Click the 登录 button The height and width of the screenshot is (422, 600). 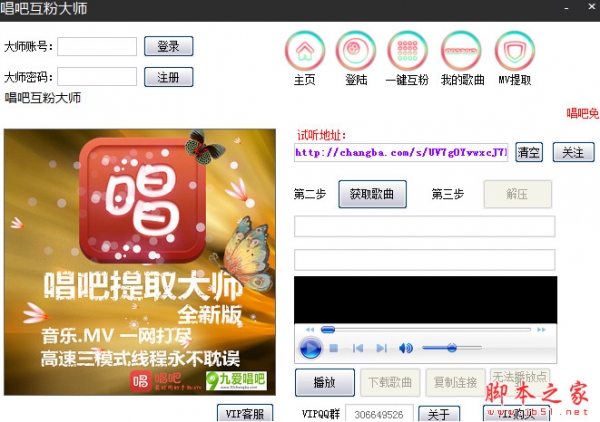click(x=169, y=46)
